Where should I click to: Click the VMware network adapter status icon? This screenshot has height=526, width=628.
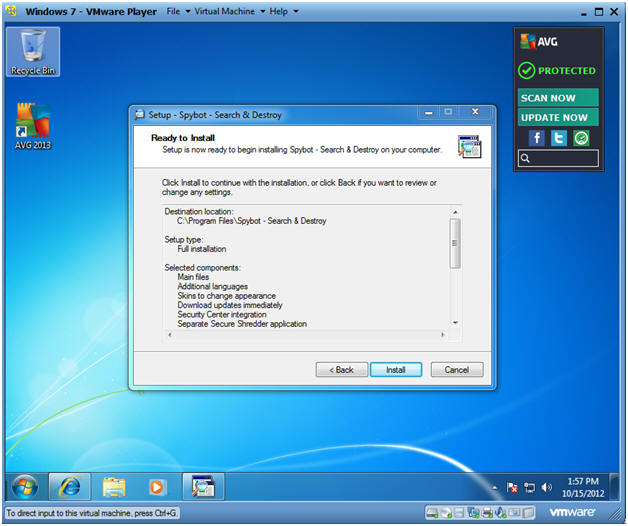[x=473, y=512]
